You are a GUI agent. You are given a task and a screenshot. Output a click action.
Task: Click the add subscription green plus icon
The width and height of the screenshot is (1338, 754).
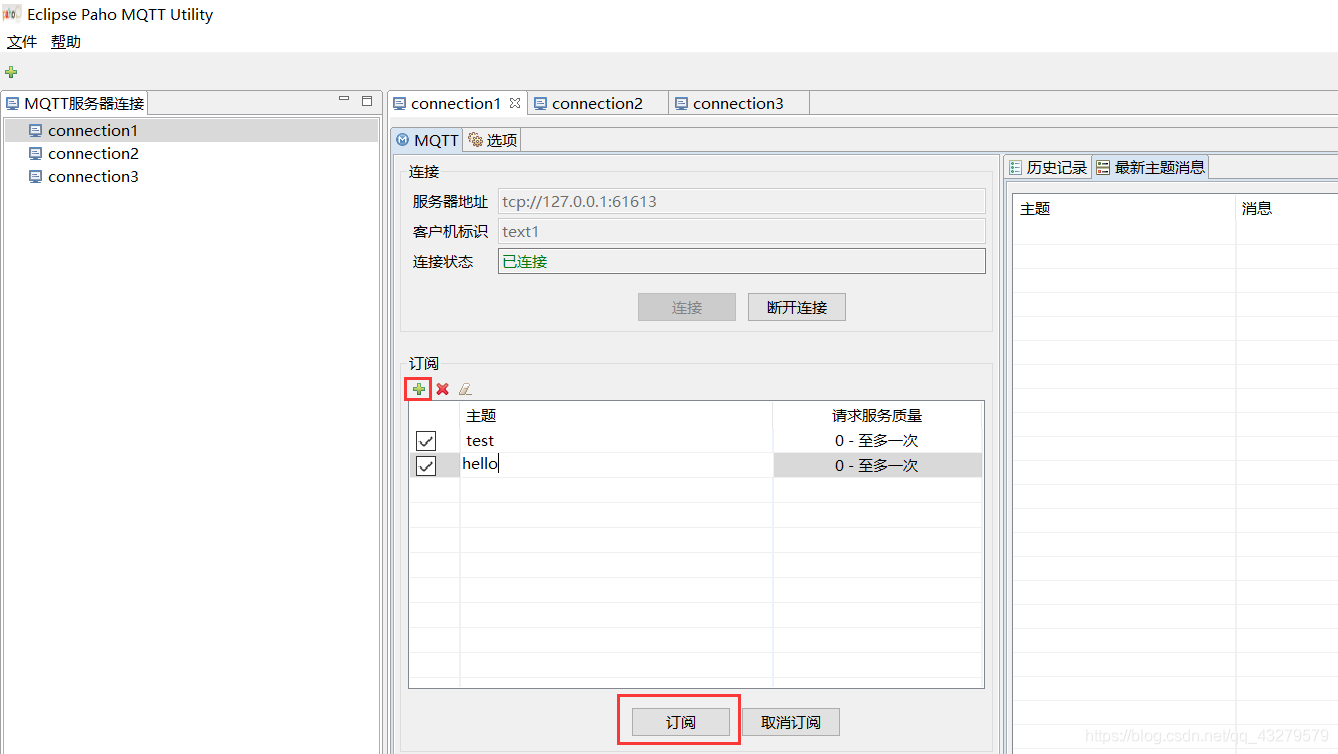pyautogui.click(x=419, y=389)
